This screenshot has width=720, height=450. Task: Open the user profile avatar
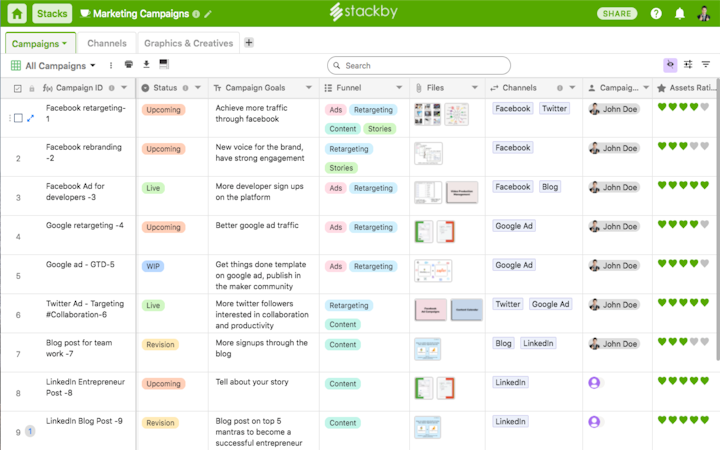tap(703, 13)
